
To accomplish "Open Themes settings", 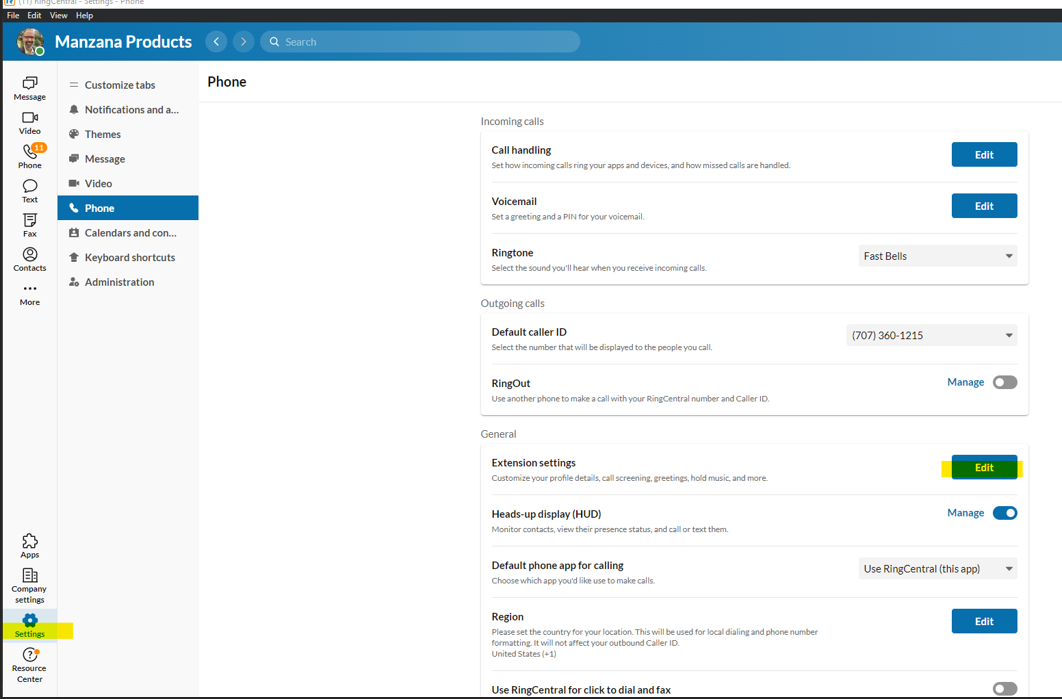I will (x=127, y=134).
